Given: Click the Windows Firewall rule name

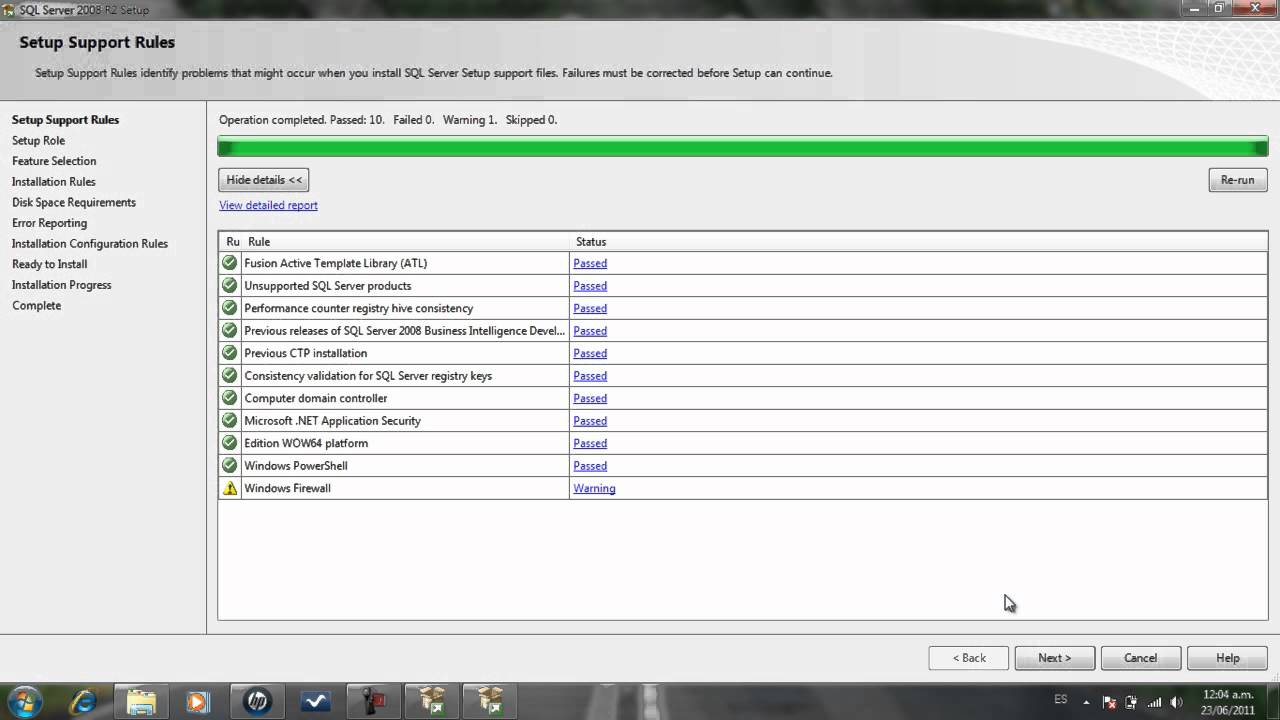Looking at the screenshot, I should [287, 488].
